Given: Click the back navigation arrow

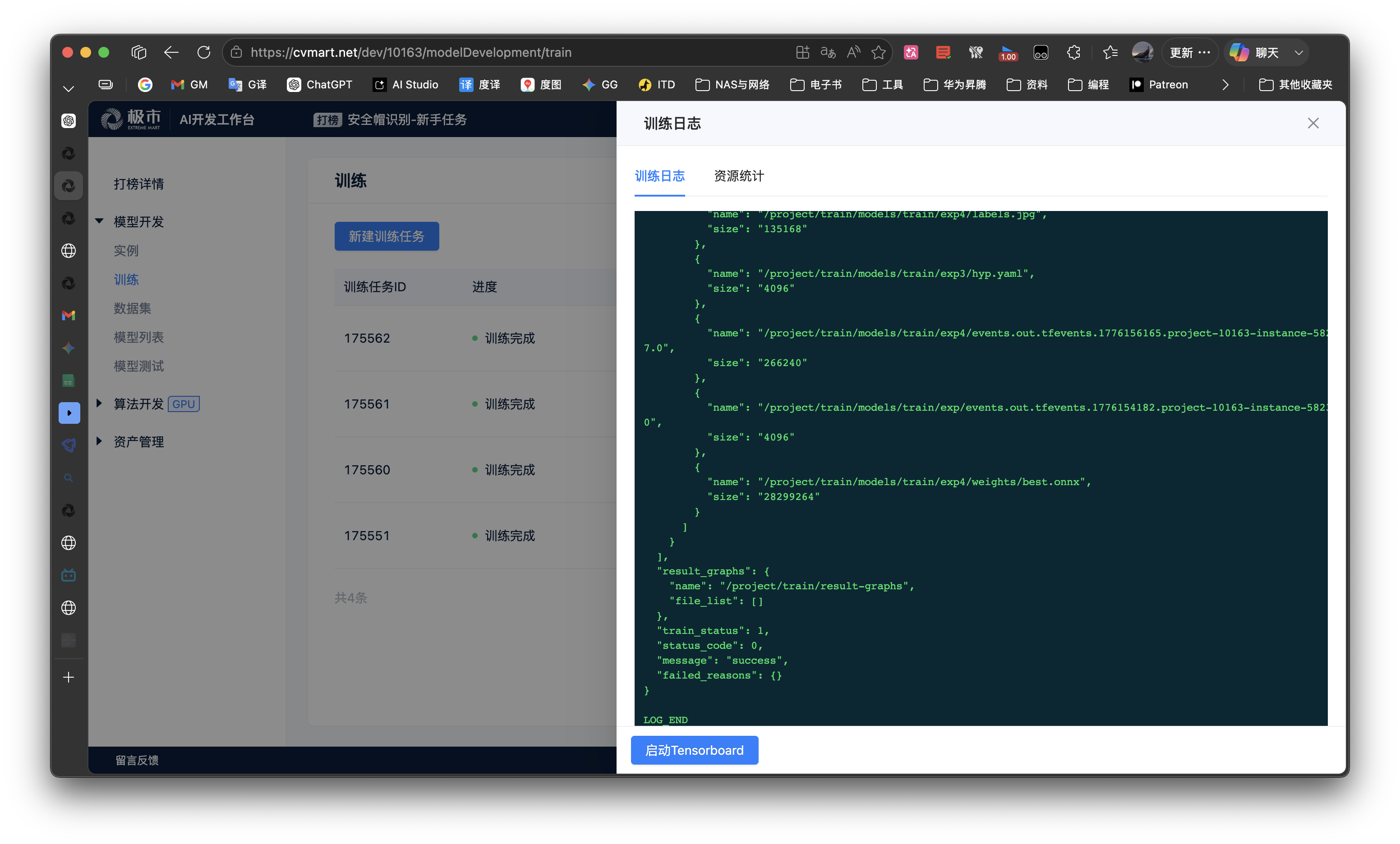Looking at the screenshot, I should tap(171, 52).
